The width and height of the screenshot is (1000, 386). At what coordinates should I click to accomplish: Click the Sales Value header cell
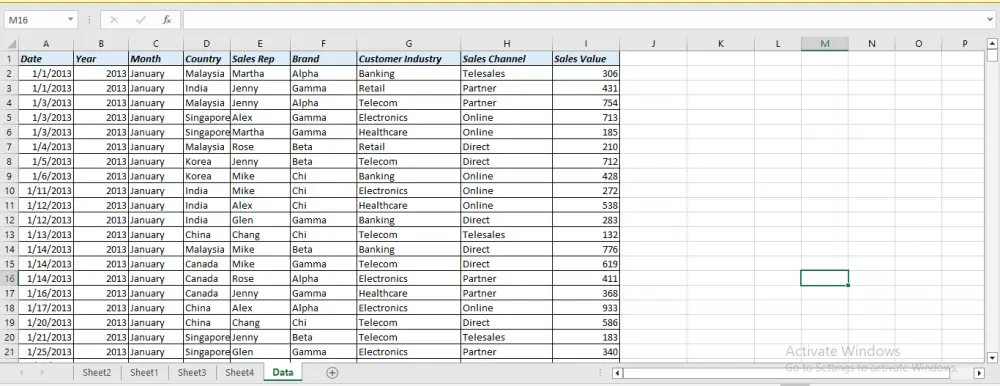point(585,59)
